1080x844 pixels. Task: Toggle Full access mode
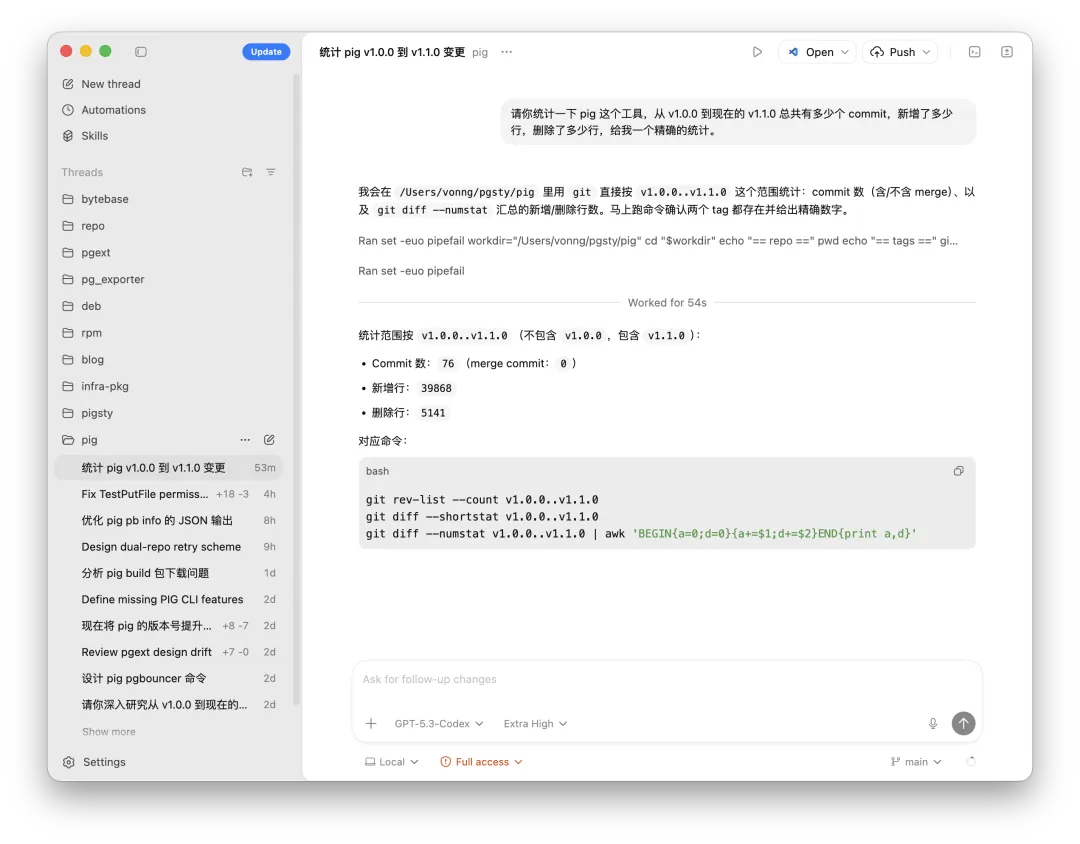(x=481, y=761)
